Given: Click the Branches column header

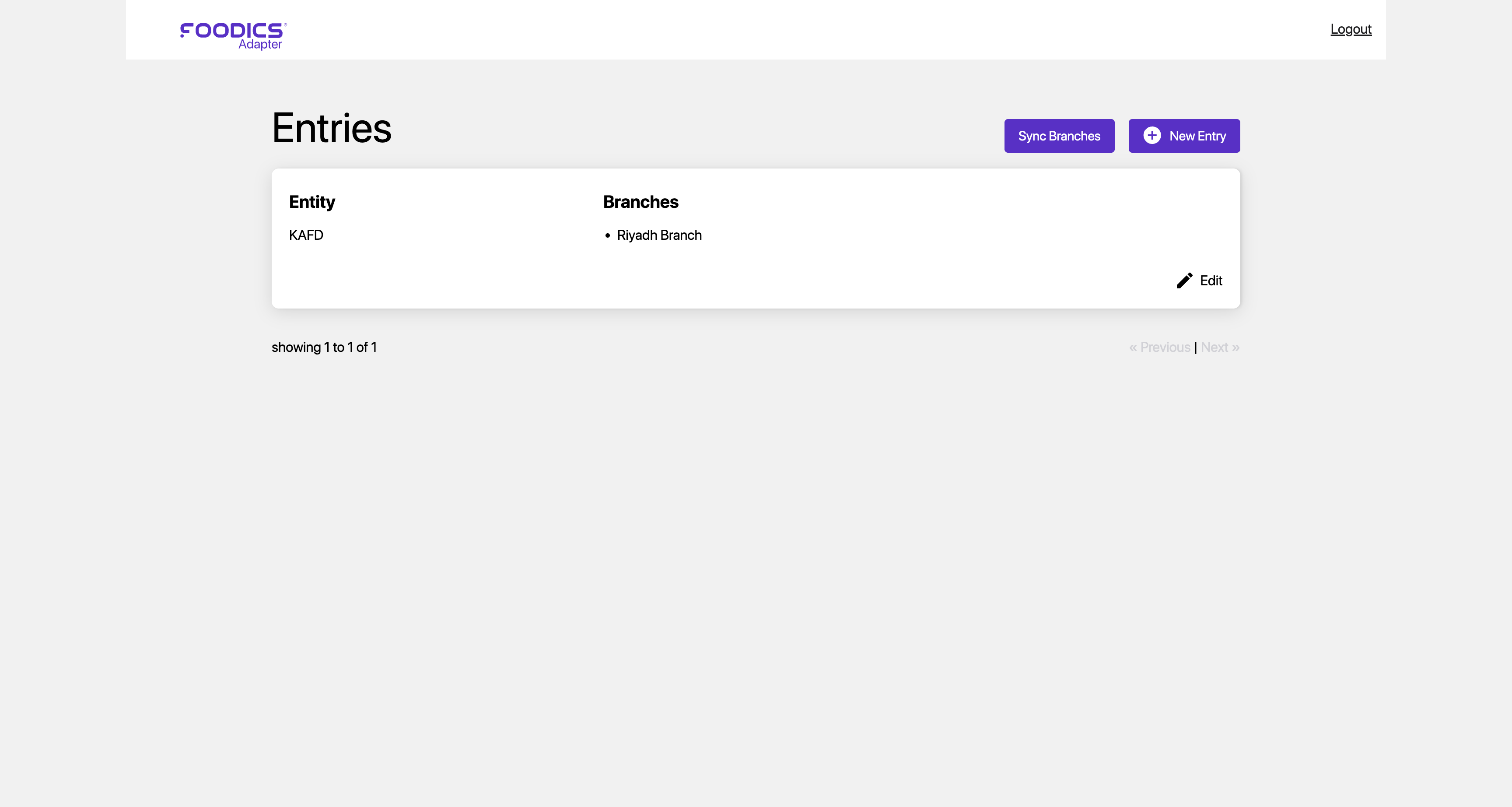Looking at the screenshot, I should point(640,201).
